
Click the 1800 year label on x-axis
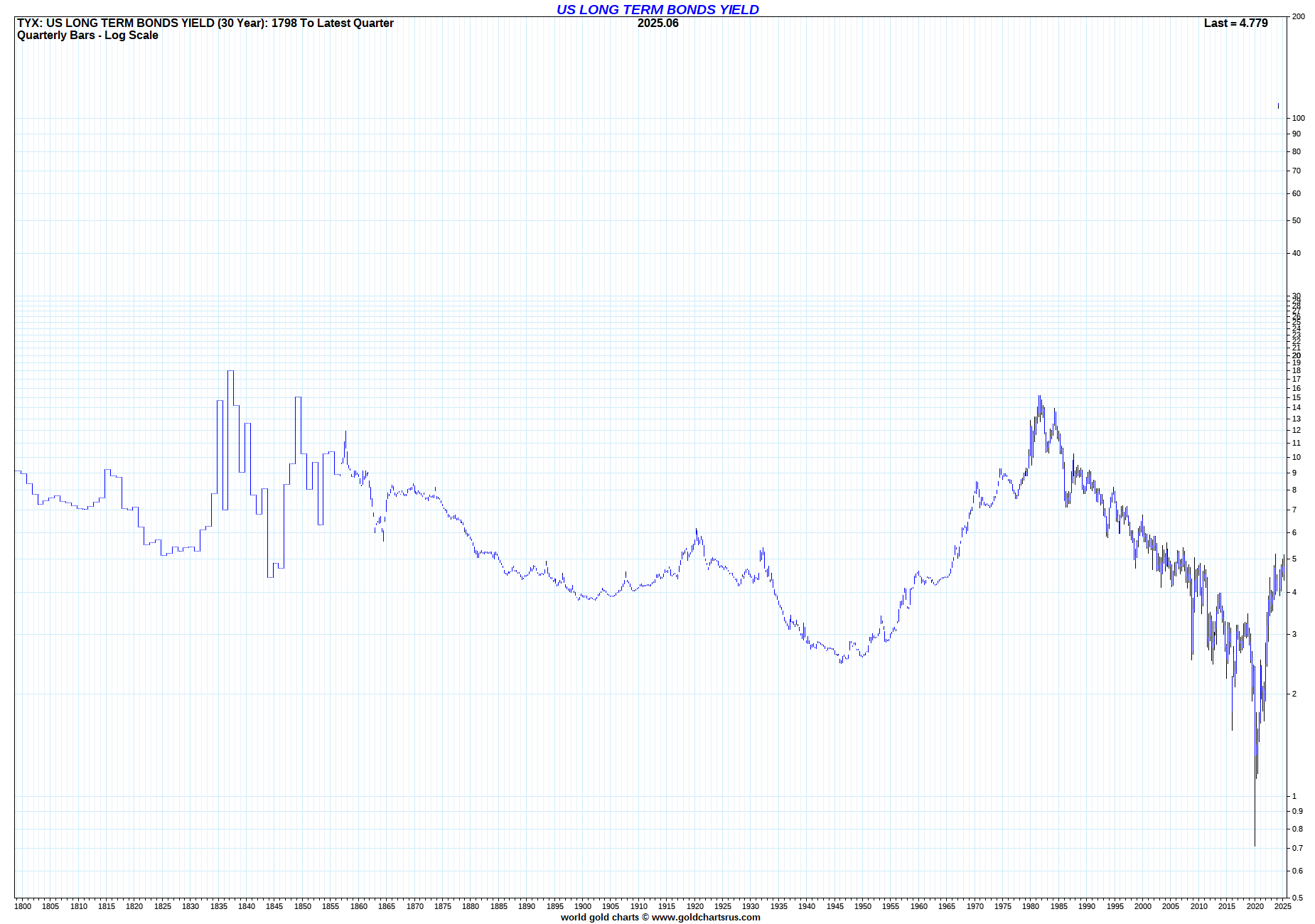click(x=23, y=906)
